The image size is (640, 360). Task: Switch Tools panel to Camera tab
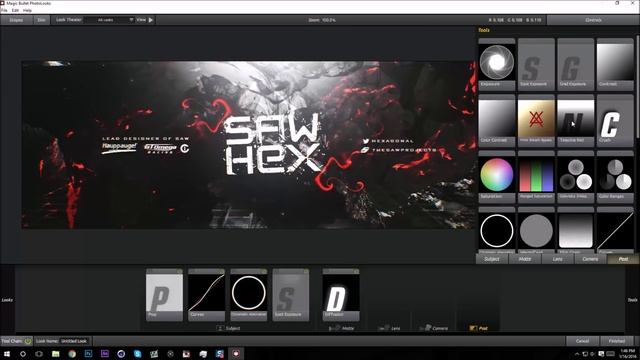click(x=590, y=259)
